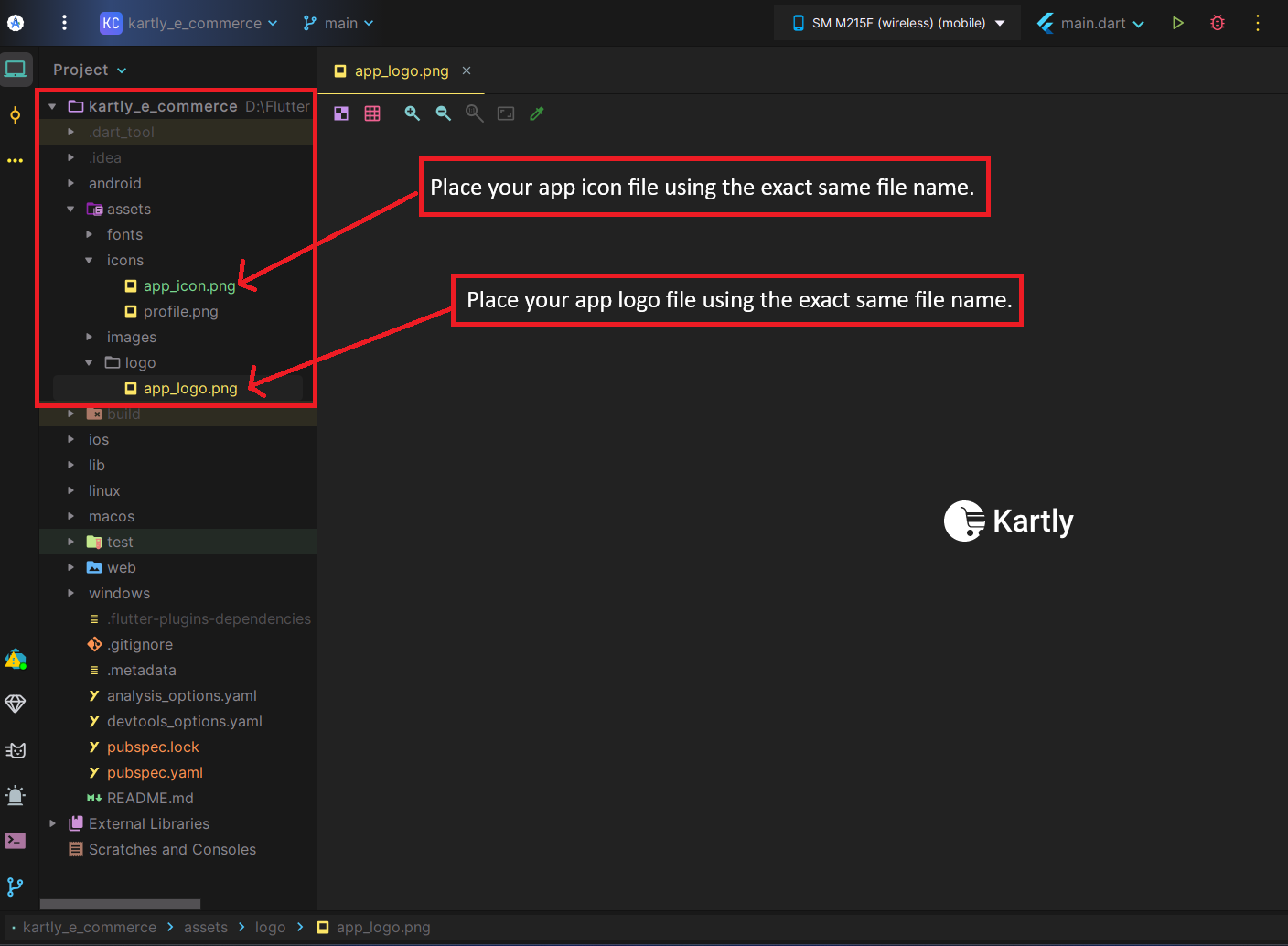Open the main.dart run configuration dropdown
Viewport: 1288px width, 946px height.
(1090, 23)
